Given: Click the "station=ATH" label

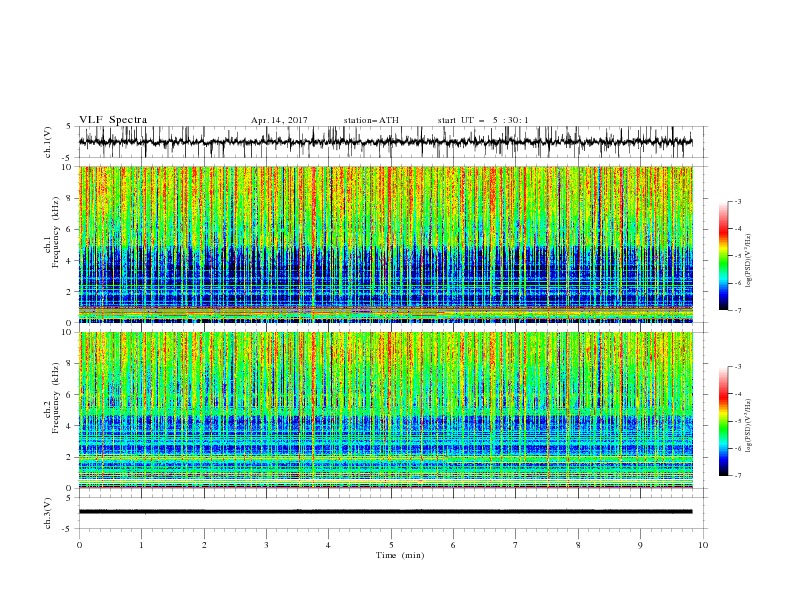Looking at the screenshot, I should [x=371, y=120].
